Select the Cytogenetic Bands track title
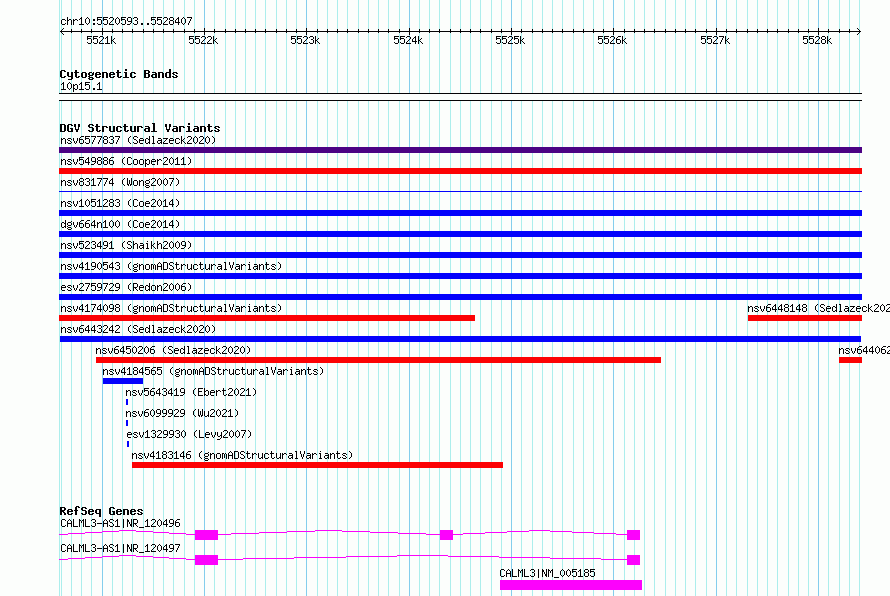The height and width of the screenshot is (596, 890). point(119,74)
